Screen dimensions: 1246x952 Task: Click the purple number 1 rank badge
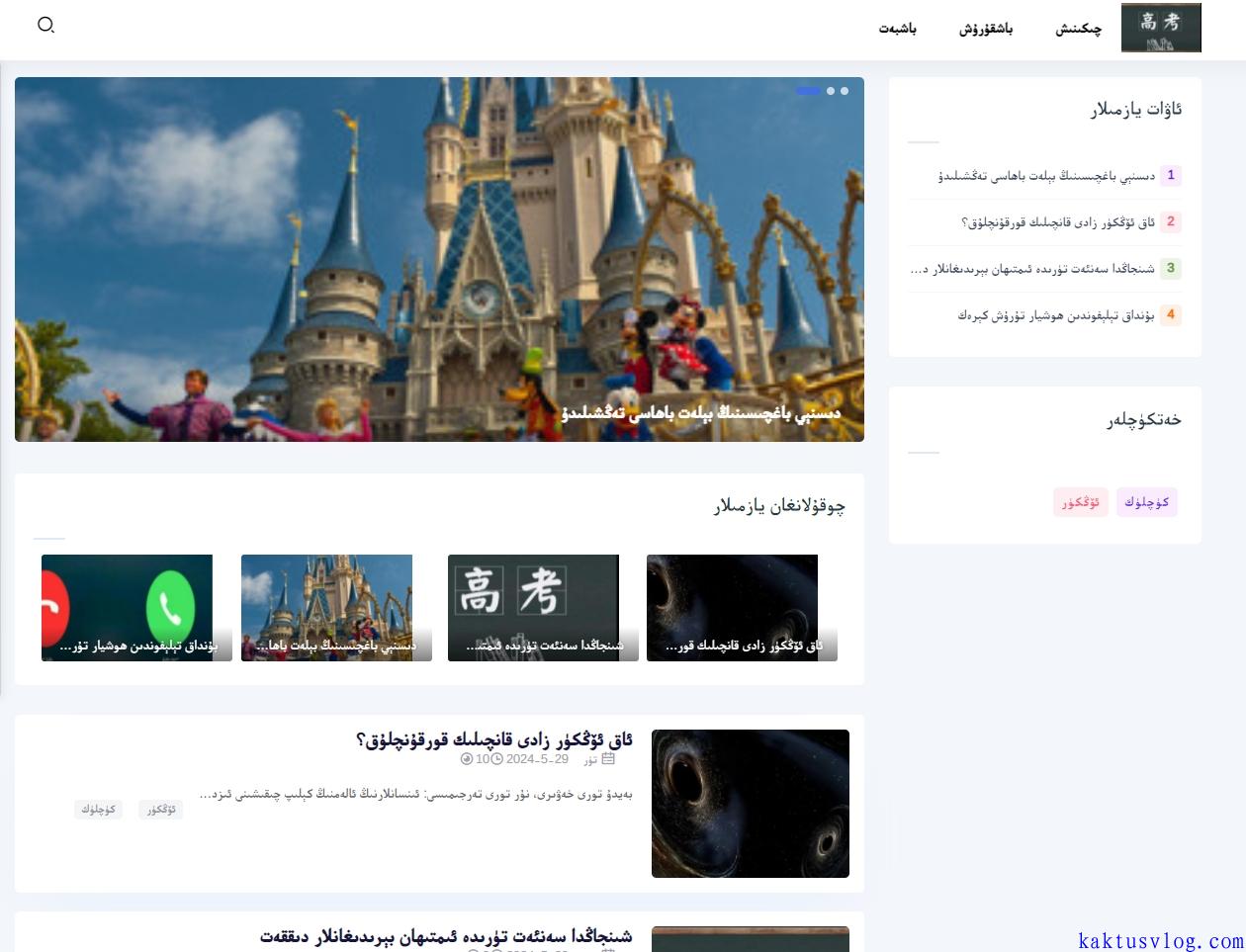tap(1171, 175)
